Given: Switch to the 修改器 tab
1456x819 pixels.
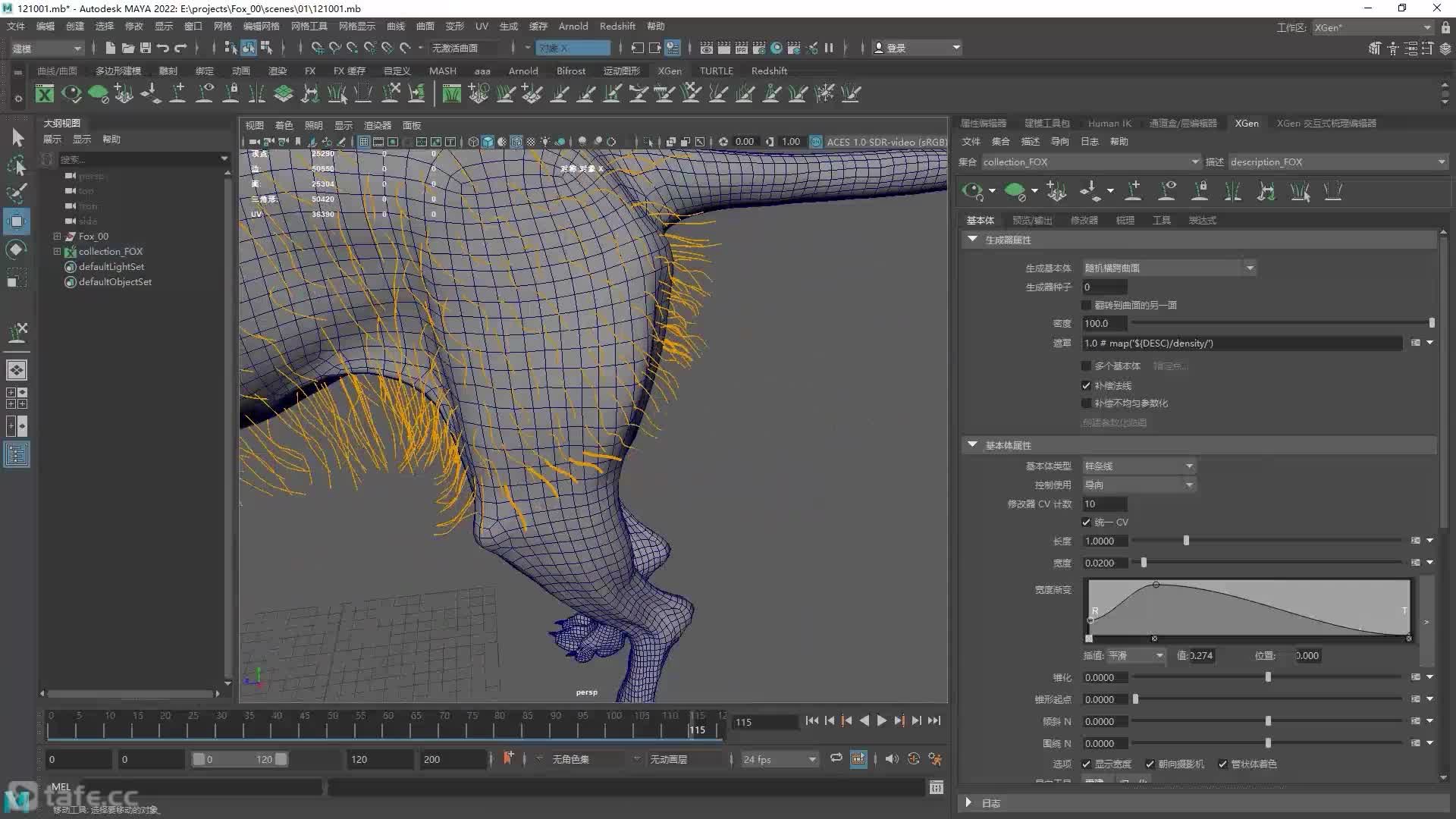Looking at the screenshot, I should [1084, 220].
